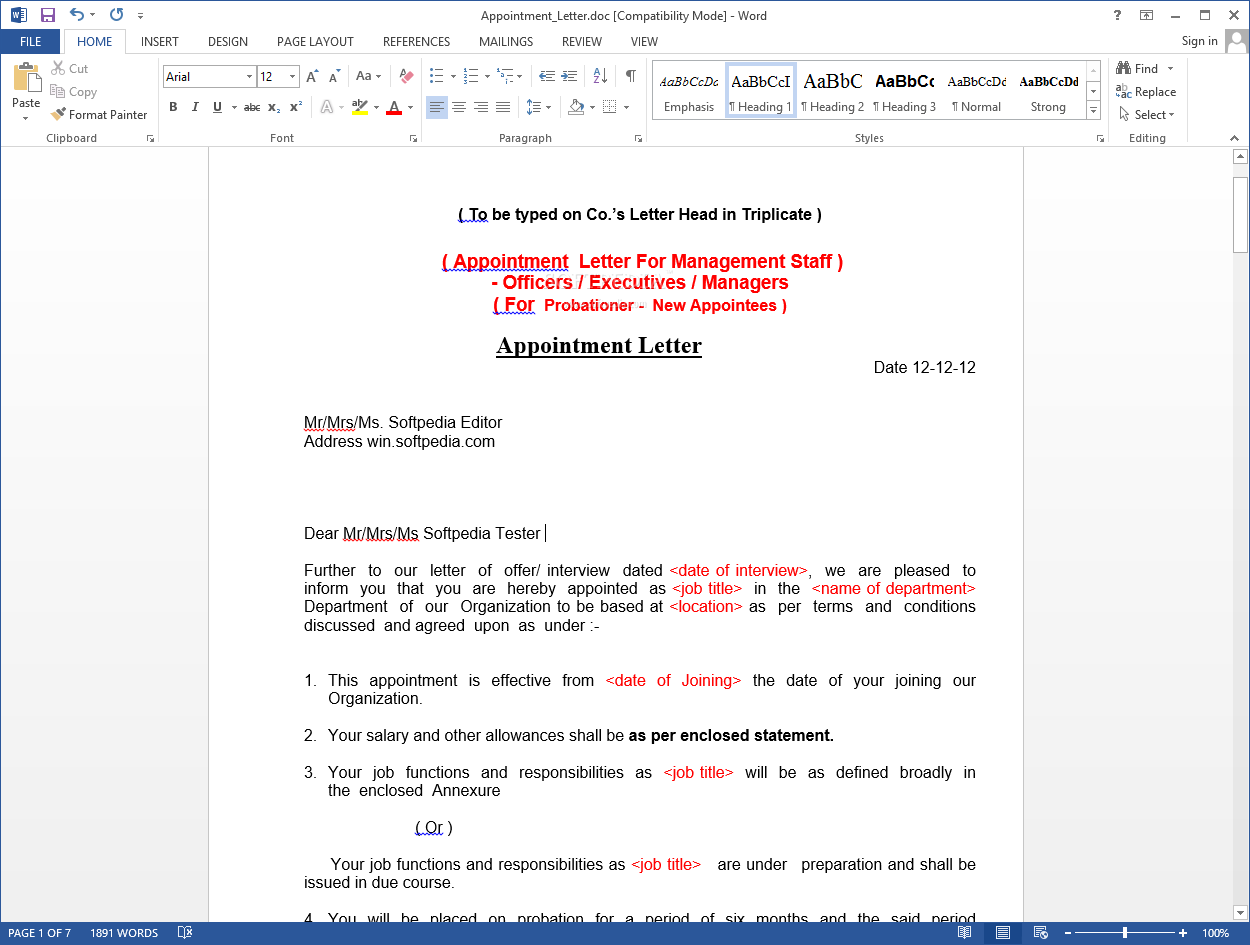Apply subscript formatting
The height and width of the screenshot is (945, 1250).
pyautogui.click(x=274, y=107)
